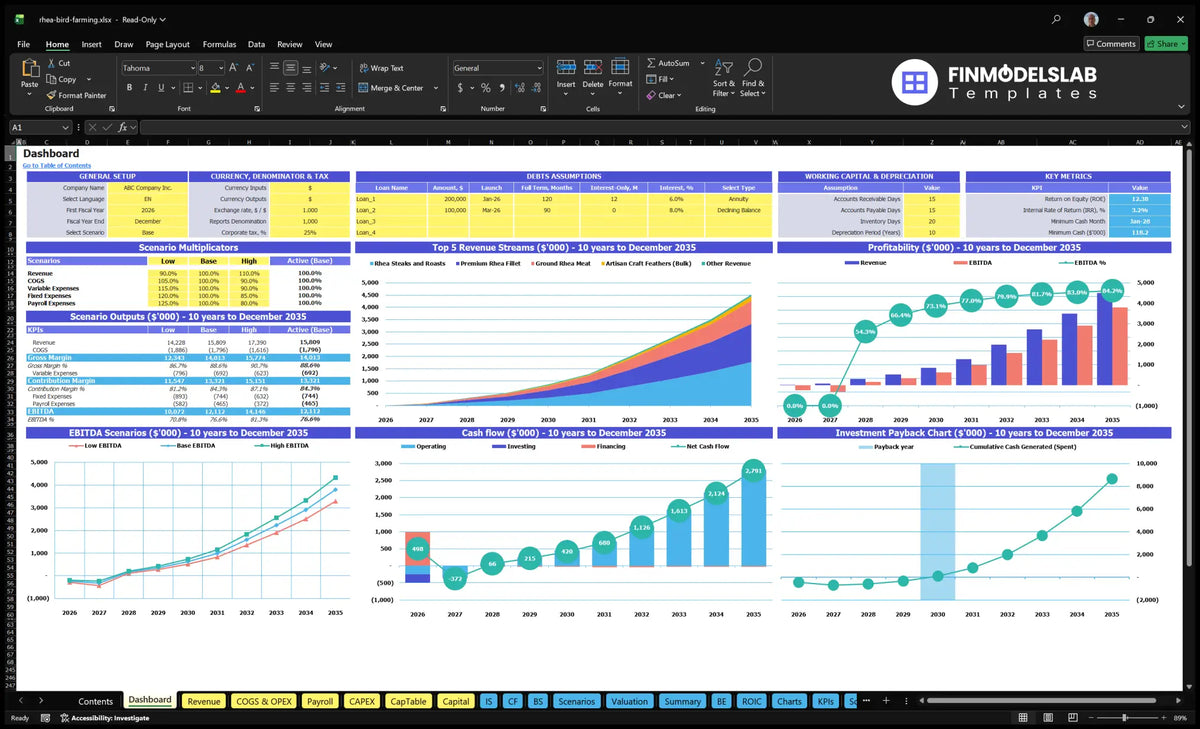Click into the formula bar input
The height and width of the screenshot is (729, 1200).
pyautogui.click(x=660, y=127)
